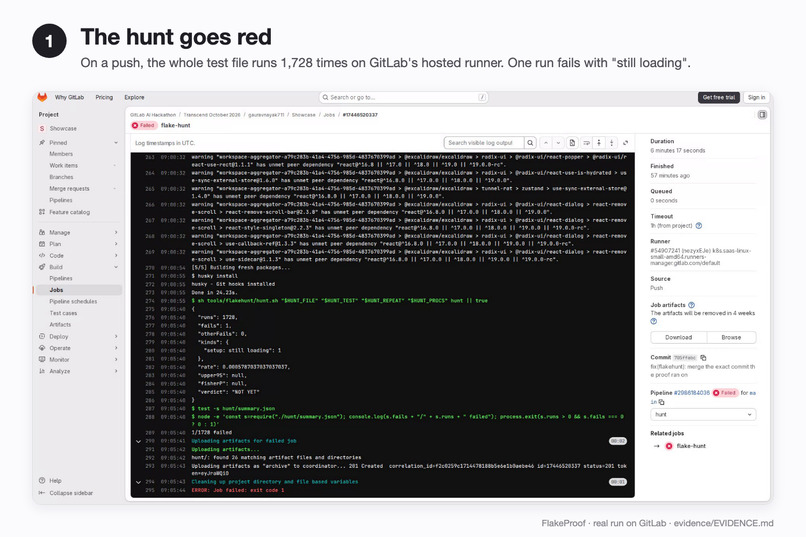This screenshot has height=537, width=806.
Task: Expand the Manage menu
Action: [x=116, y=232]
